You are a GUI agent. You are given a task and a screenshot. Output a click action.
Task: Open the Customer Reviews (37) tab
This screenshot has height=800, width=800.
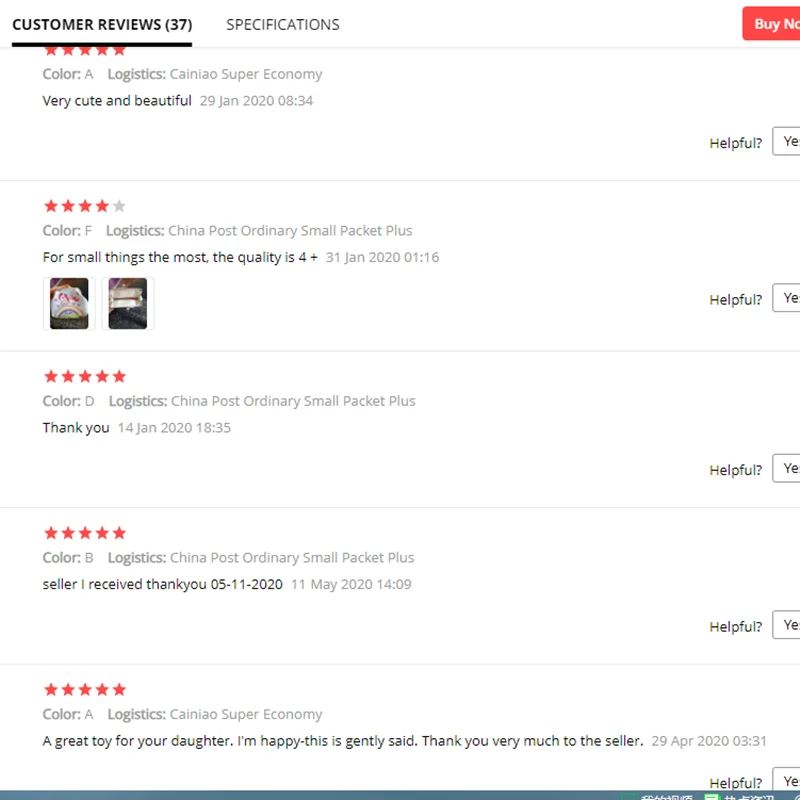pyautogui.click(x=102, y=24)
